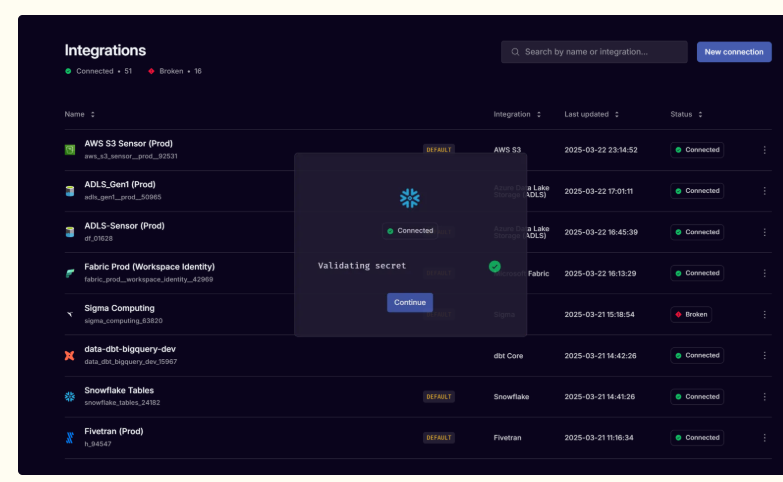Sort the table by the Status column
The image size is (783, 482).
(x=686, y=114)
